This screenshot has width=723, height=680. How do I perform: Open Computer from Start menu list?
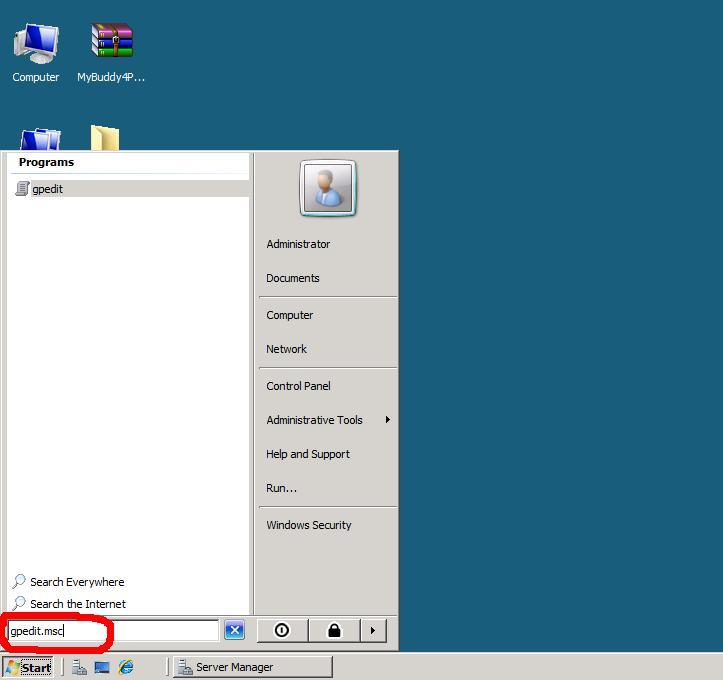point(290,315)
